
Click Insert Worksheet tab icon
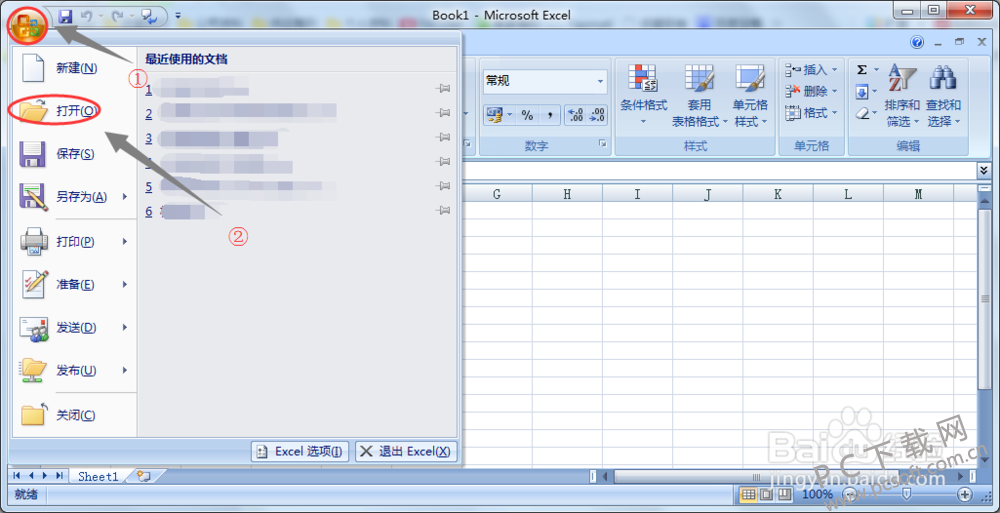(x=144, y=476)
